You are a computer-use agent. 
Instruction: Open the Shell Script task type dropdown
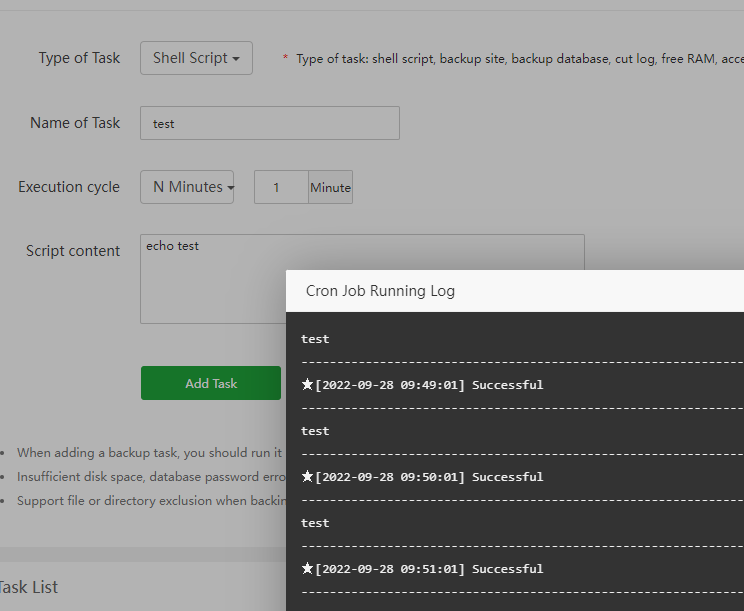point(196,58)
